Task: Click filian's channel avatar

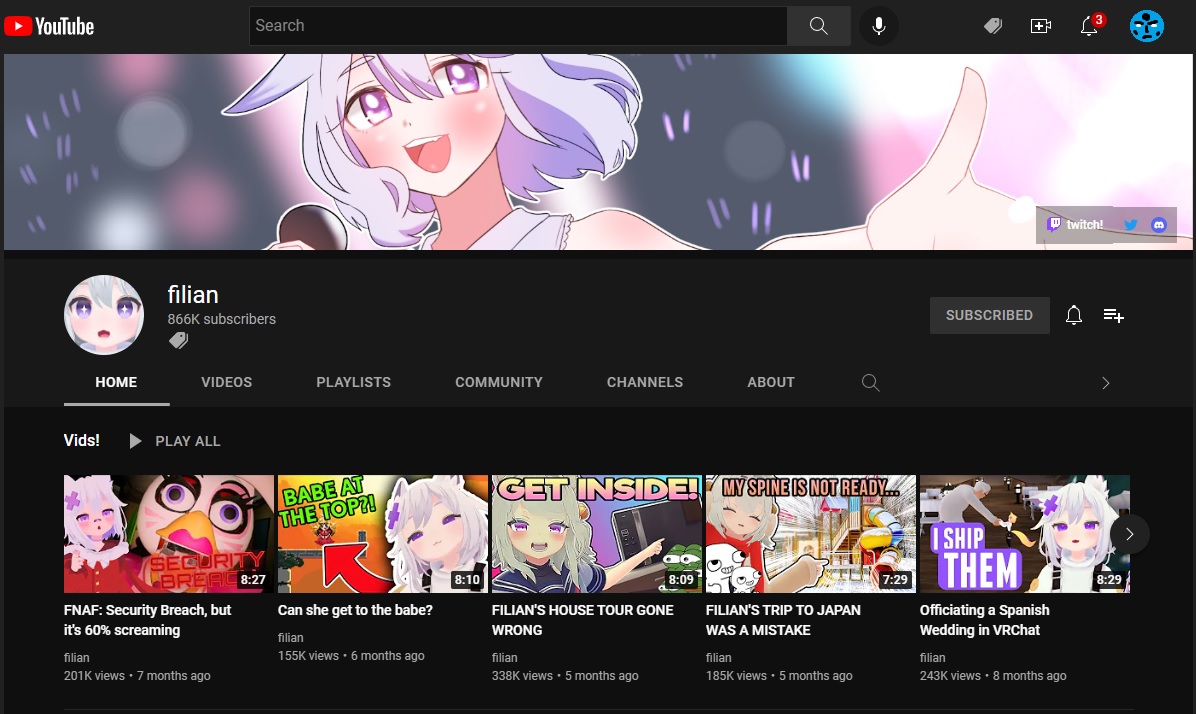Action: click(x=104, y=315)
